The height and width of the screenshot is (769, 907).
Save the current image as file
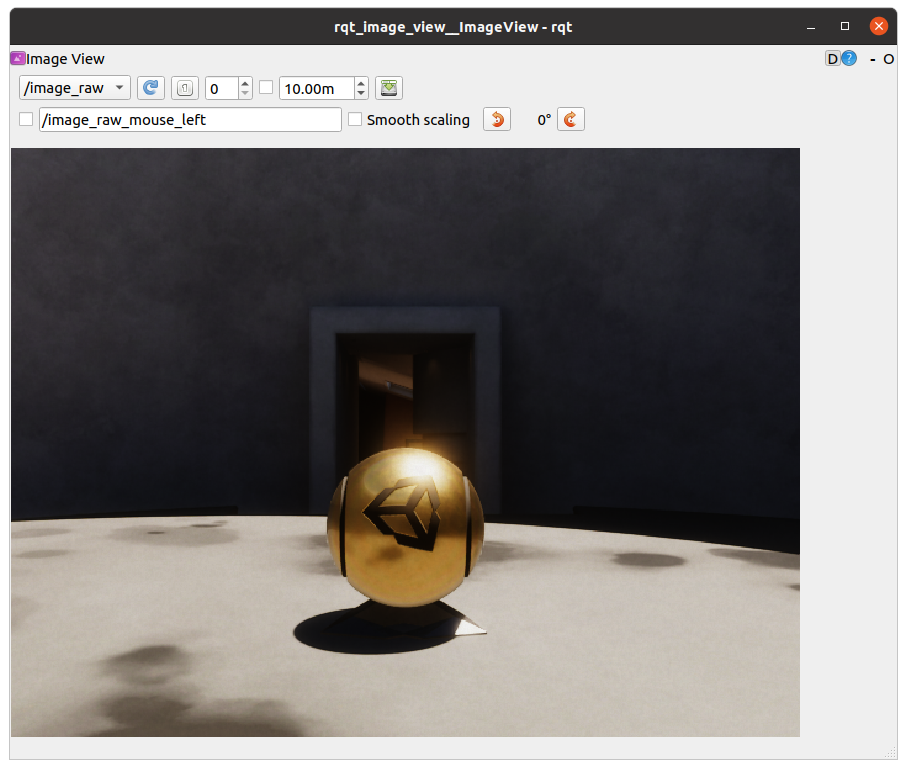pyautogui.click(x=389, y=88)
